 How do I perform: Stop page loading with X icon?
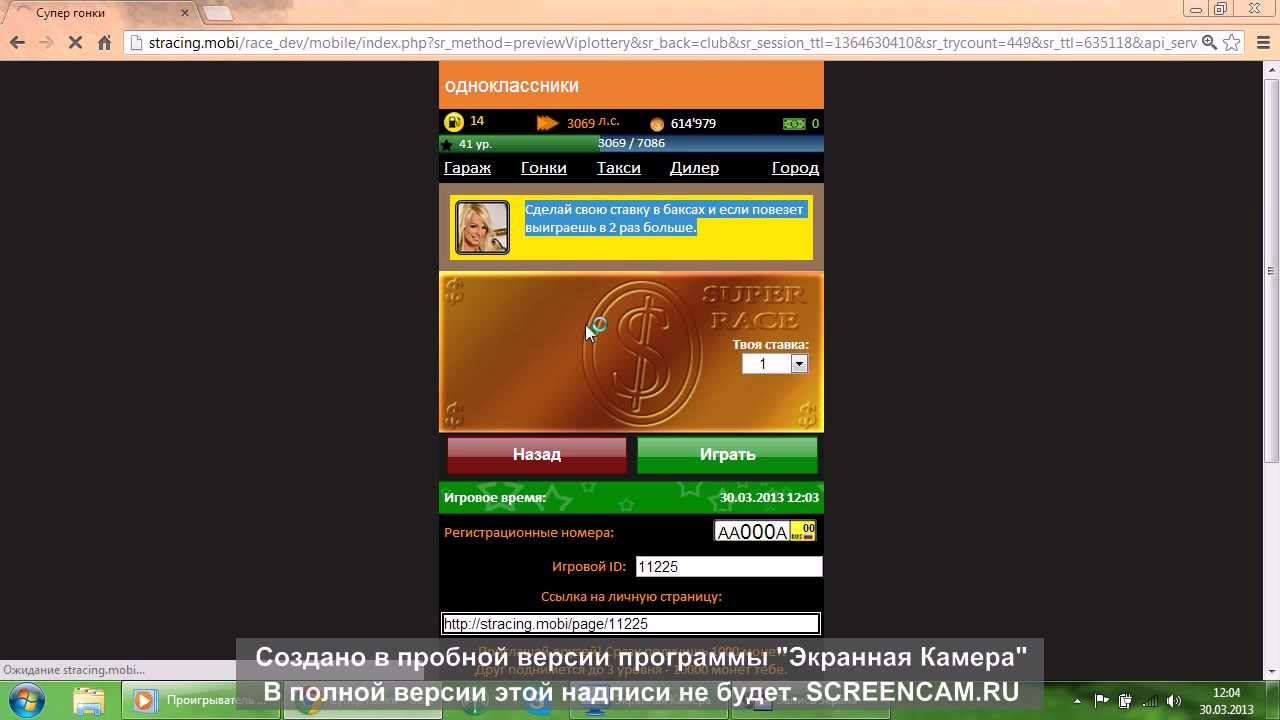(x=76, y=43)
